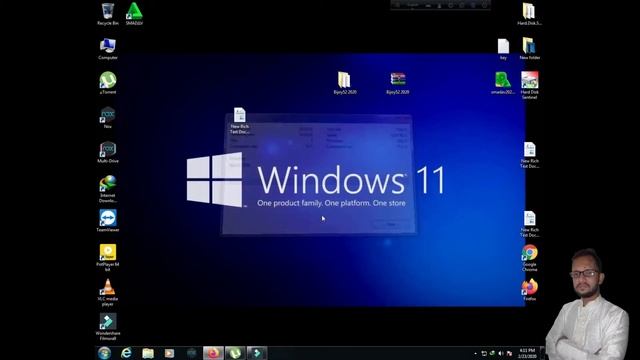
Task: Click the Windows Start button
Action: 104,353
